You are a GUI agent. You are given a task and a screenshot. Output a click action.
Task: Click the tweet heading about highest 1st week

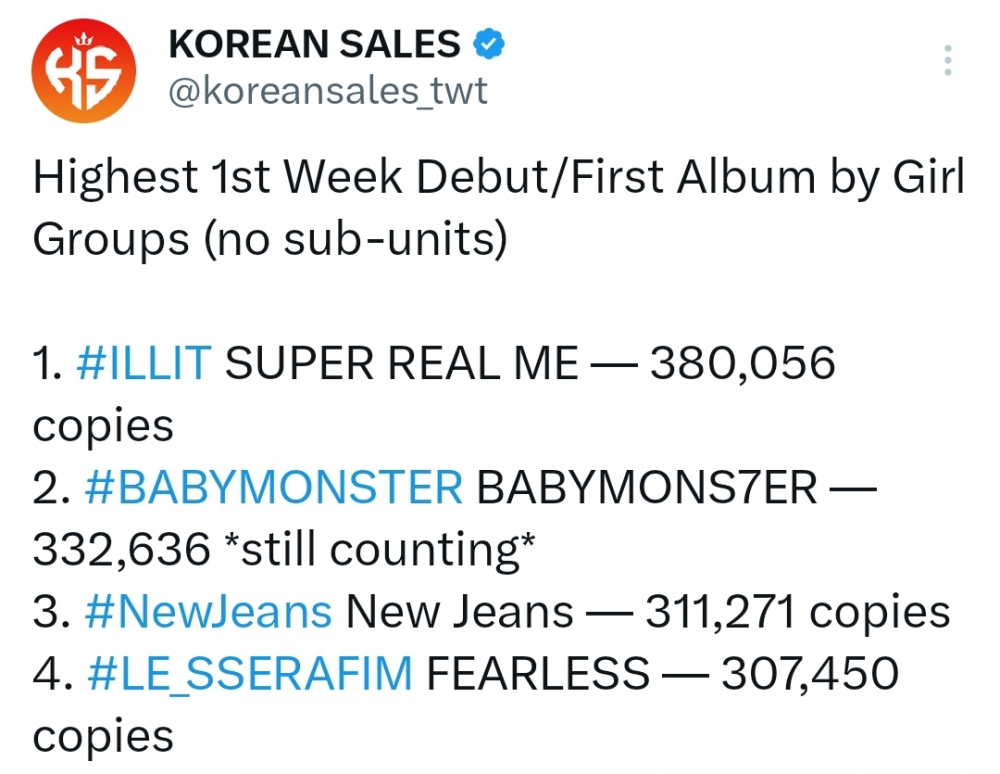pos(499,208)
